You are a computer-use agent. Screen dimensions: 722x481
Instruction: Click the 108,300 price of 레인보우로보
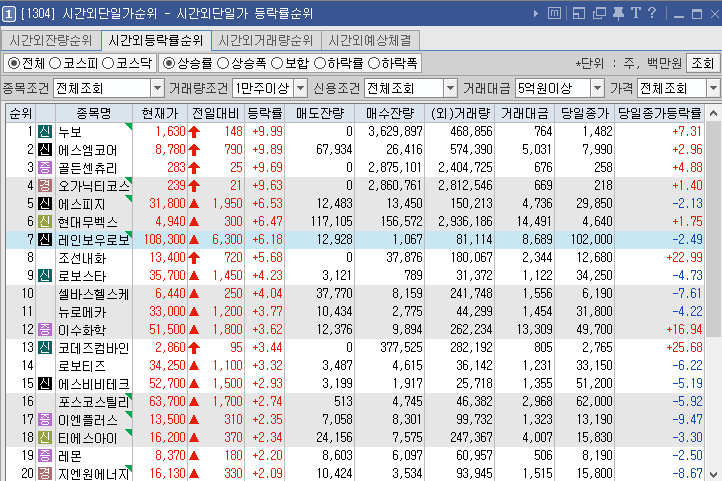(x=165, y=239)
